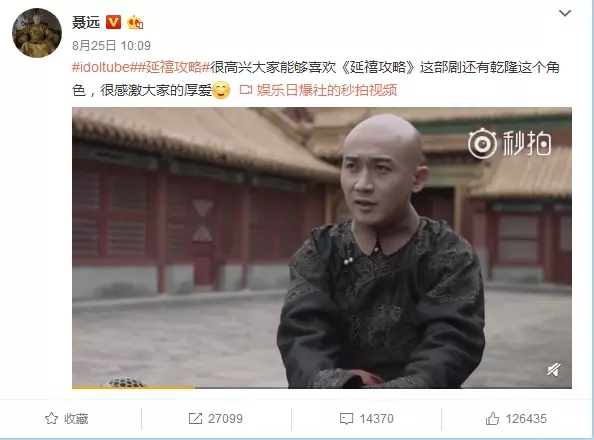
Task: Open 聂远's profile avatar
Action: (x=37, y=33)
